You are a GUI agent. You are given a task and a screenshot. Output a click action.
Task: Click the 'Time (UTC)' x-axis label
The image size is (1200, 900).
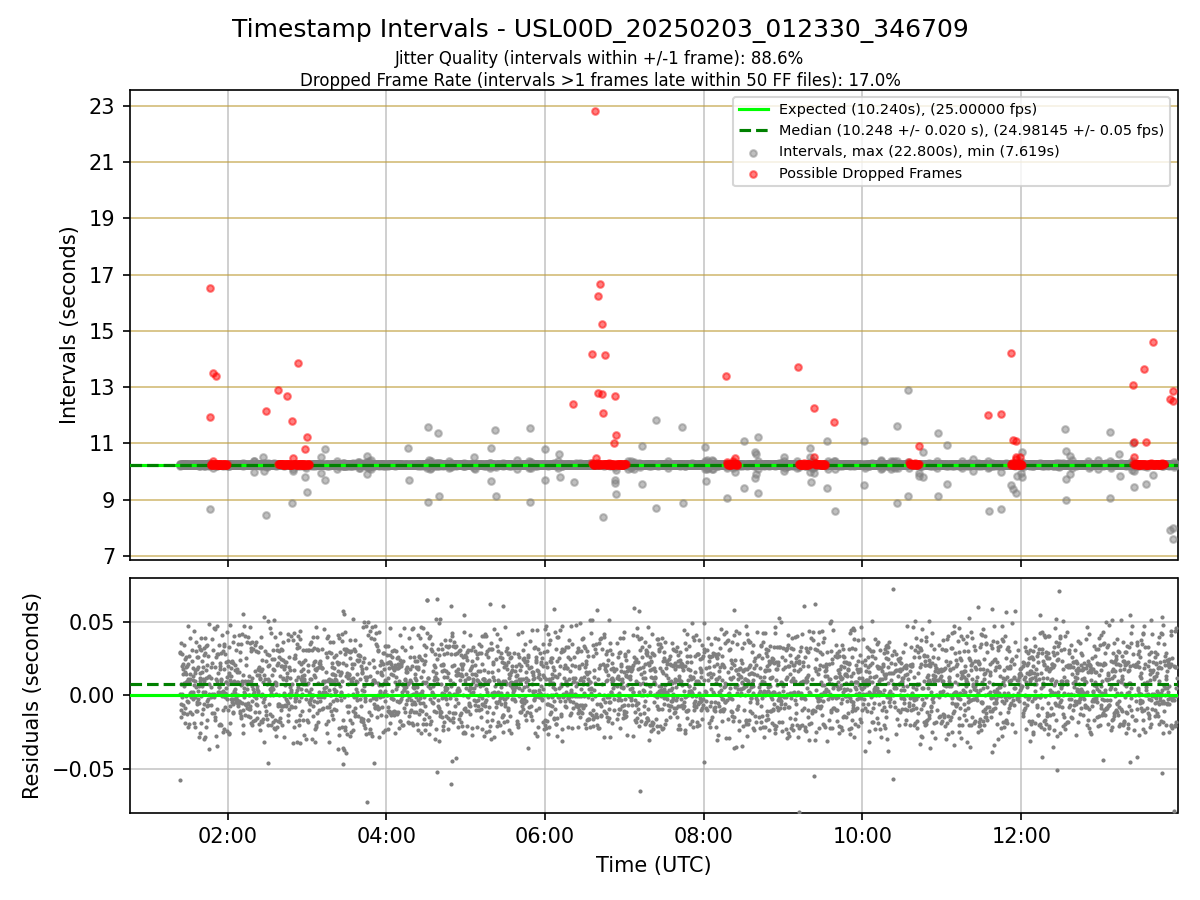pos(654,865)
